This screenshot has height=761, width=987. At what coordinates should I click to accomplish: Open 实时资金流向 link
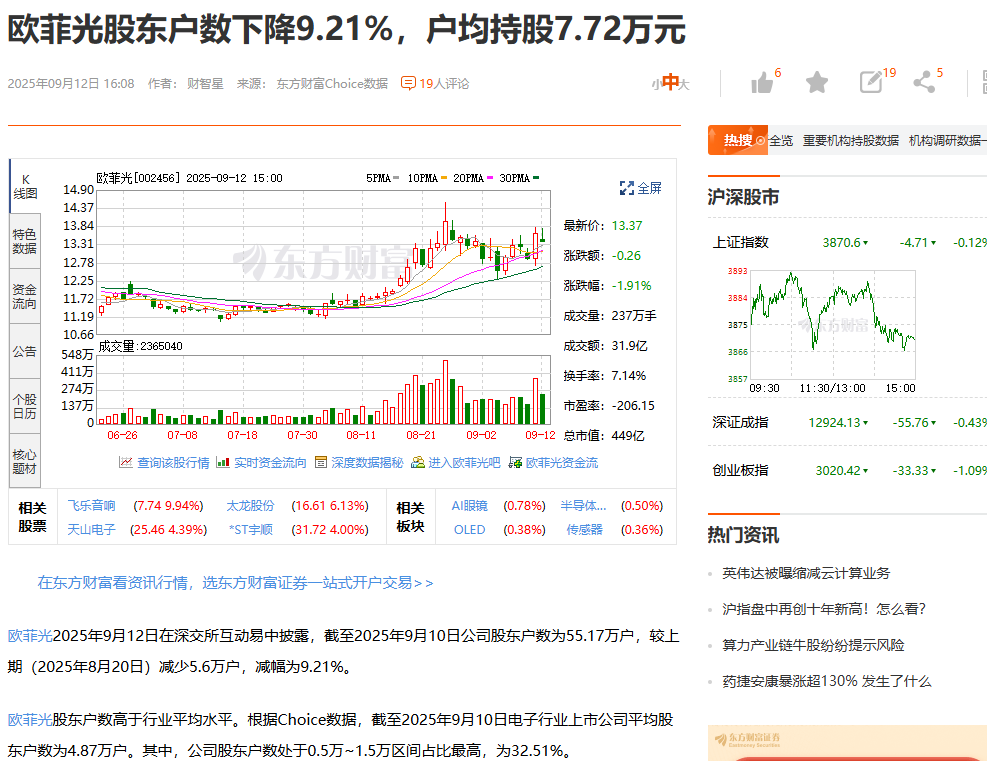pos(270,463)
